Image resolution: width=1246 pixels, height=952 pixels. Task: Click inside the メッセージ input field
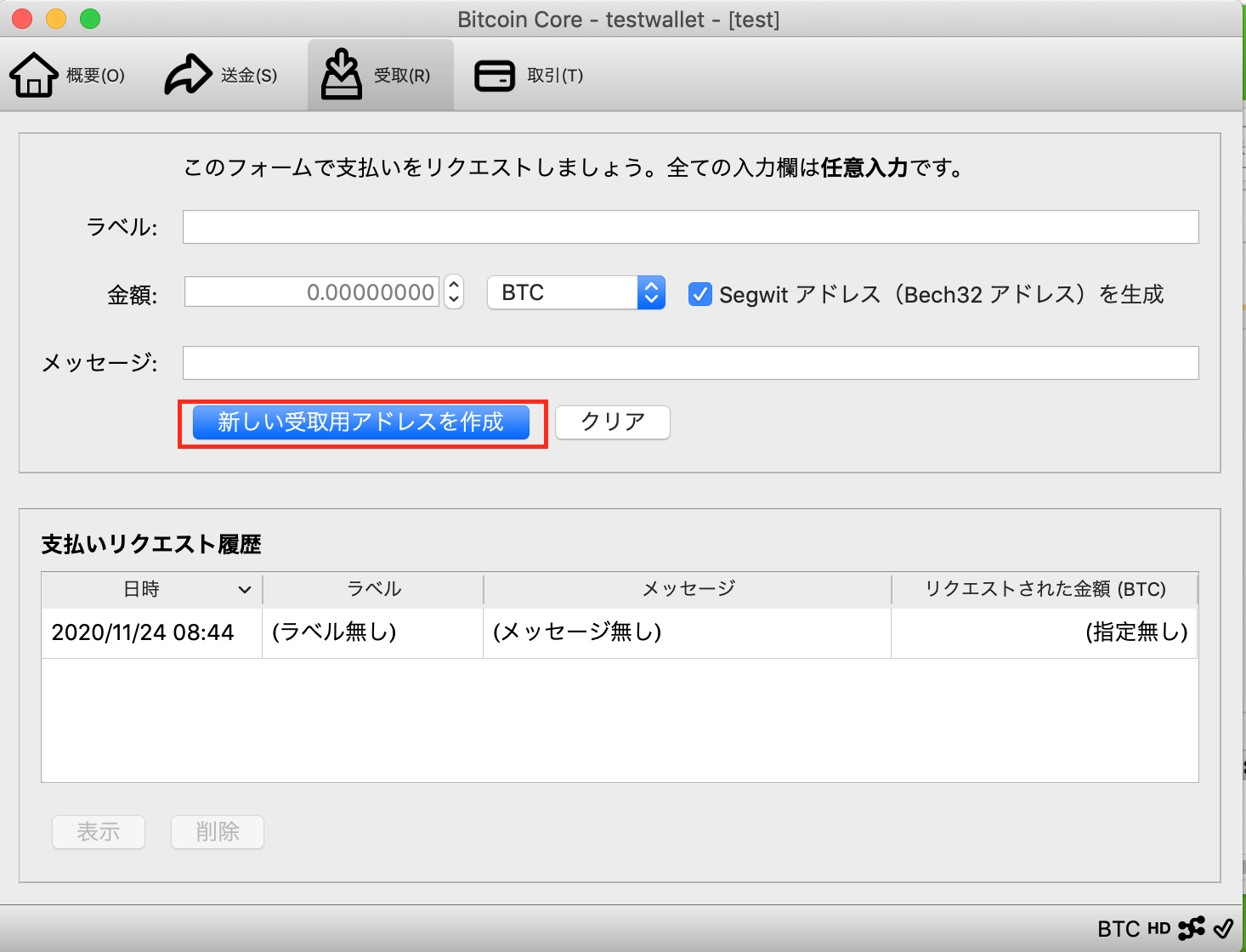click(x=688, y=363)
